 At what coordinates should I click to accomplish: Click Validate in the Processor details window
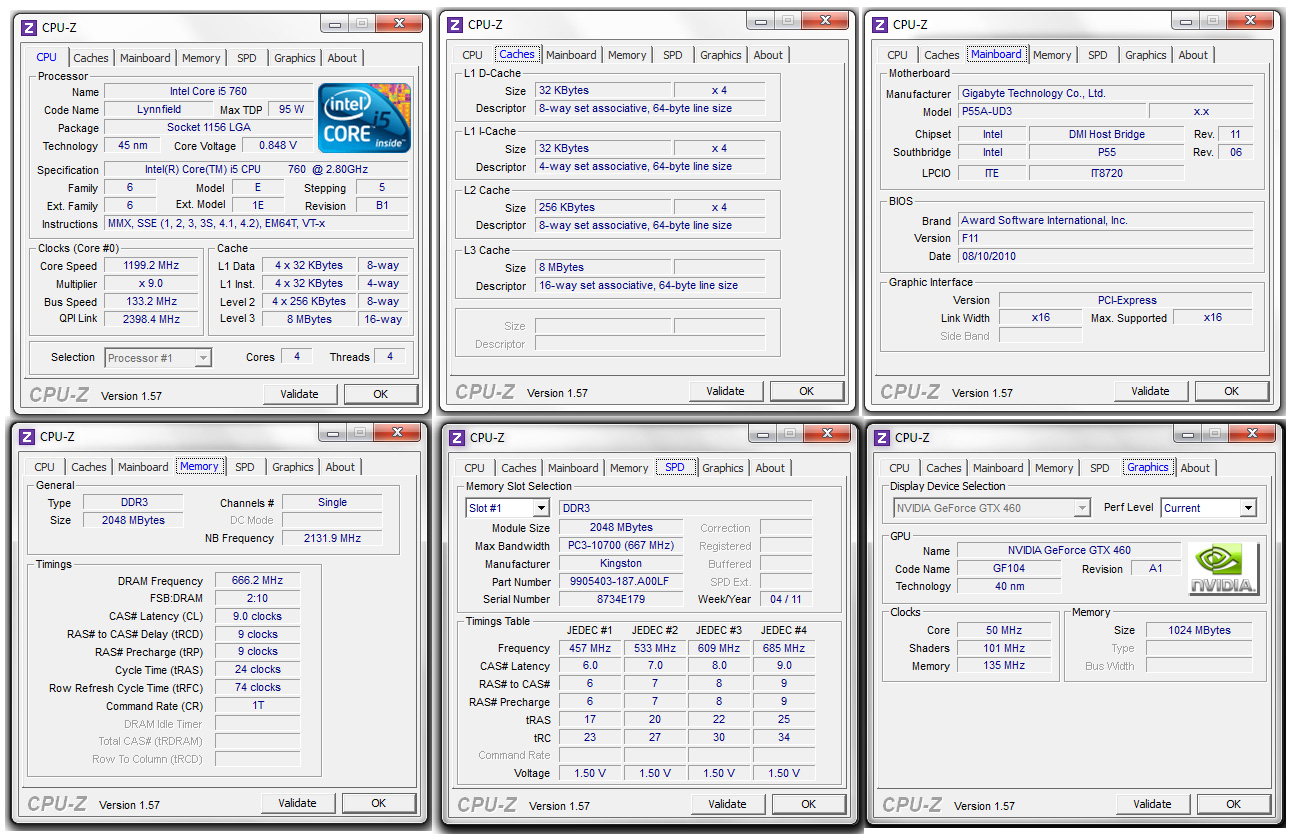299,394
